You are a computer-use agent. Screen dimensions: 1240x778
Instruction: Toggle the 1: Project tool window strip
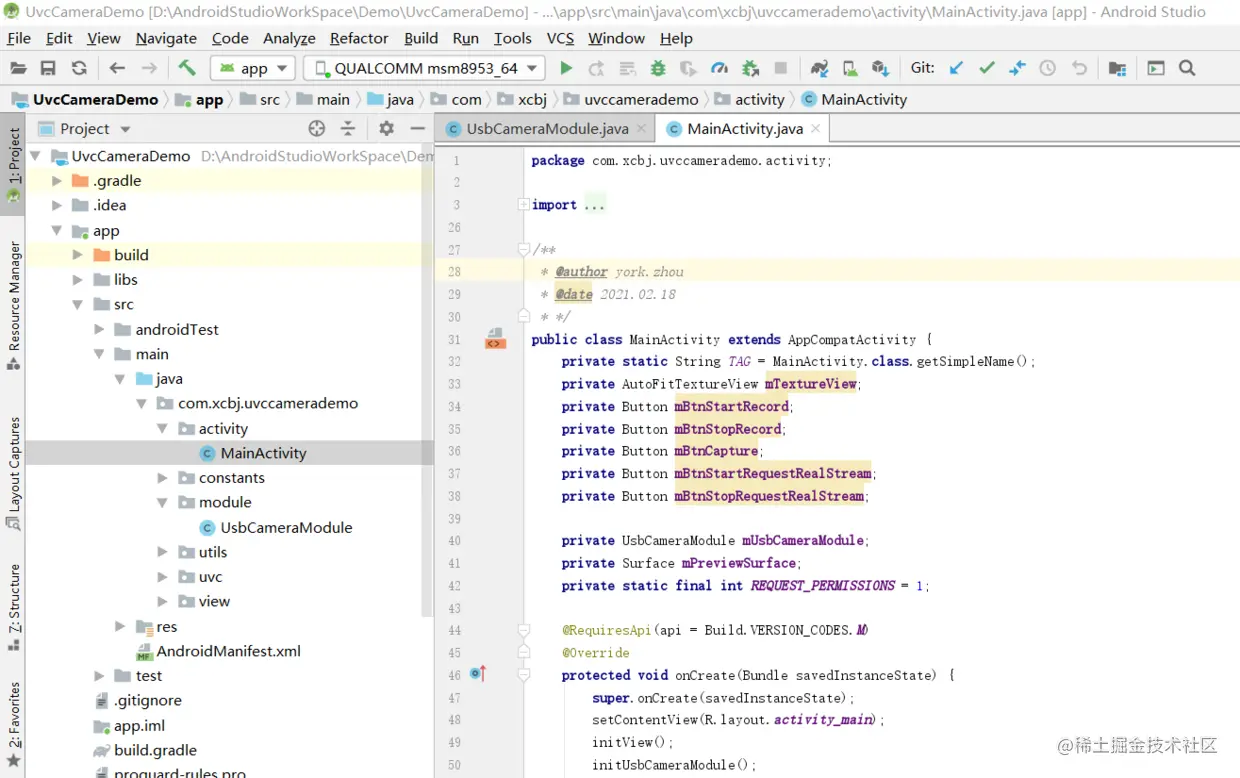[x=14, y=157]
